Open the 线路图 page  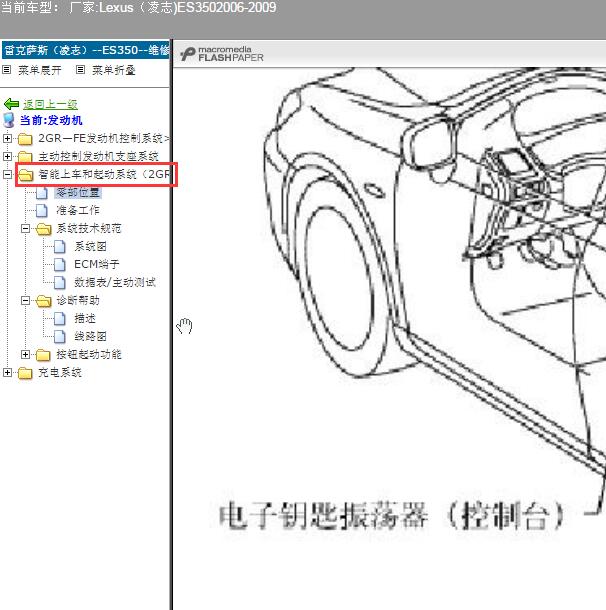[90, 336]
